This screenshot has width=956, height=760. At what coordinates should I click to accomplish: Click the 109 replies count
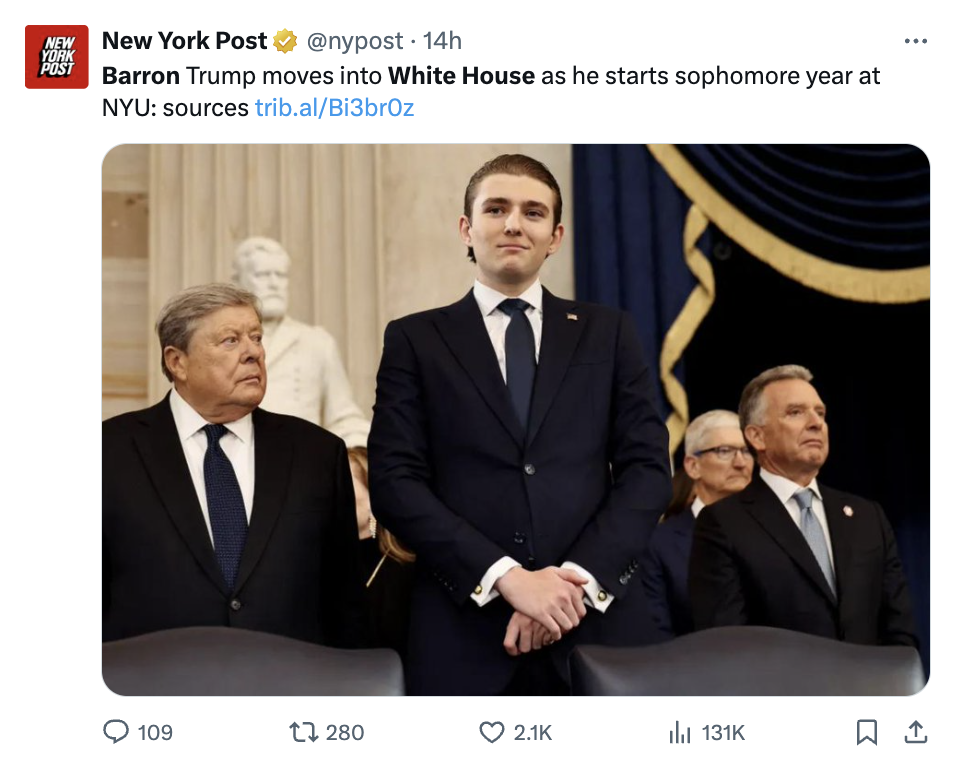coord(155,733)
